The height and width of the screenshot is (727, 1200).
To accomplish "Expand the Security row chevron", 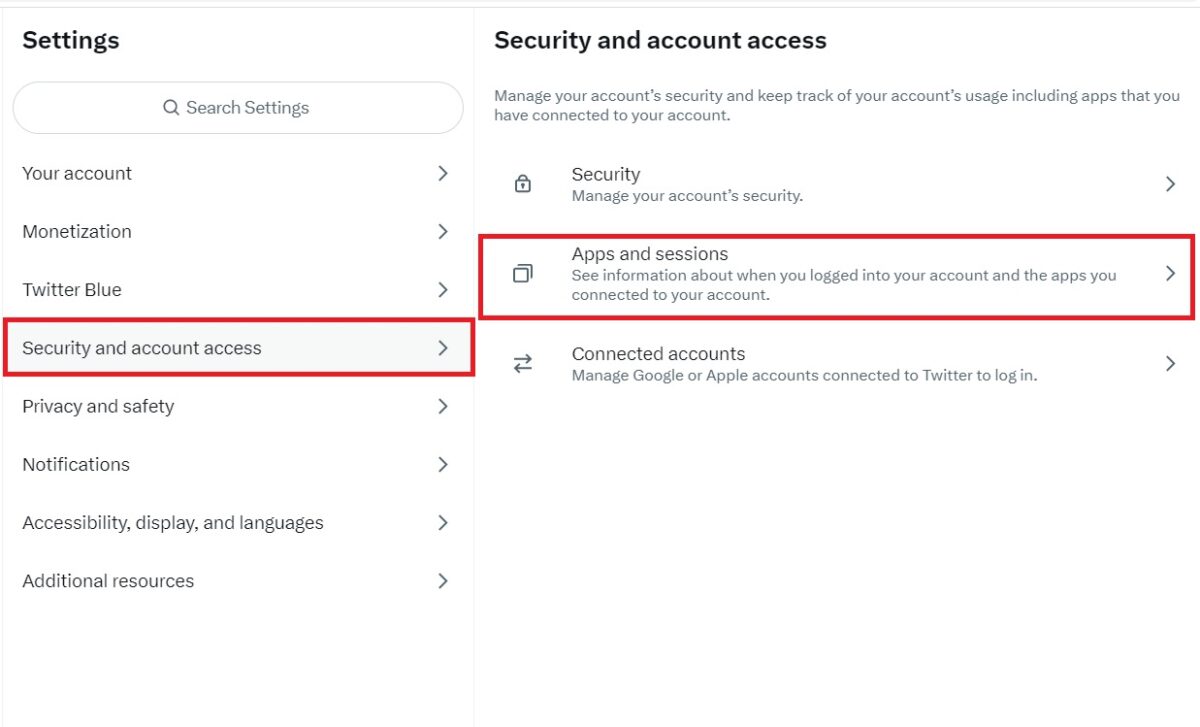I will coord(1170,184).
